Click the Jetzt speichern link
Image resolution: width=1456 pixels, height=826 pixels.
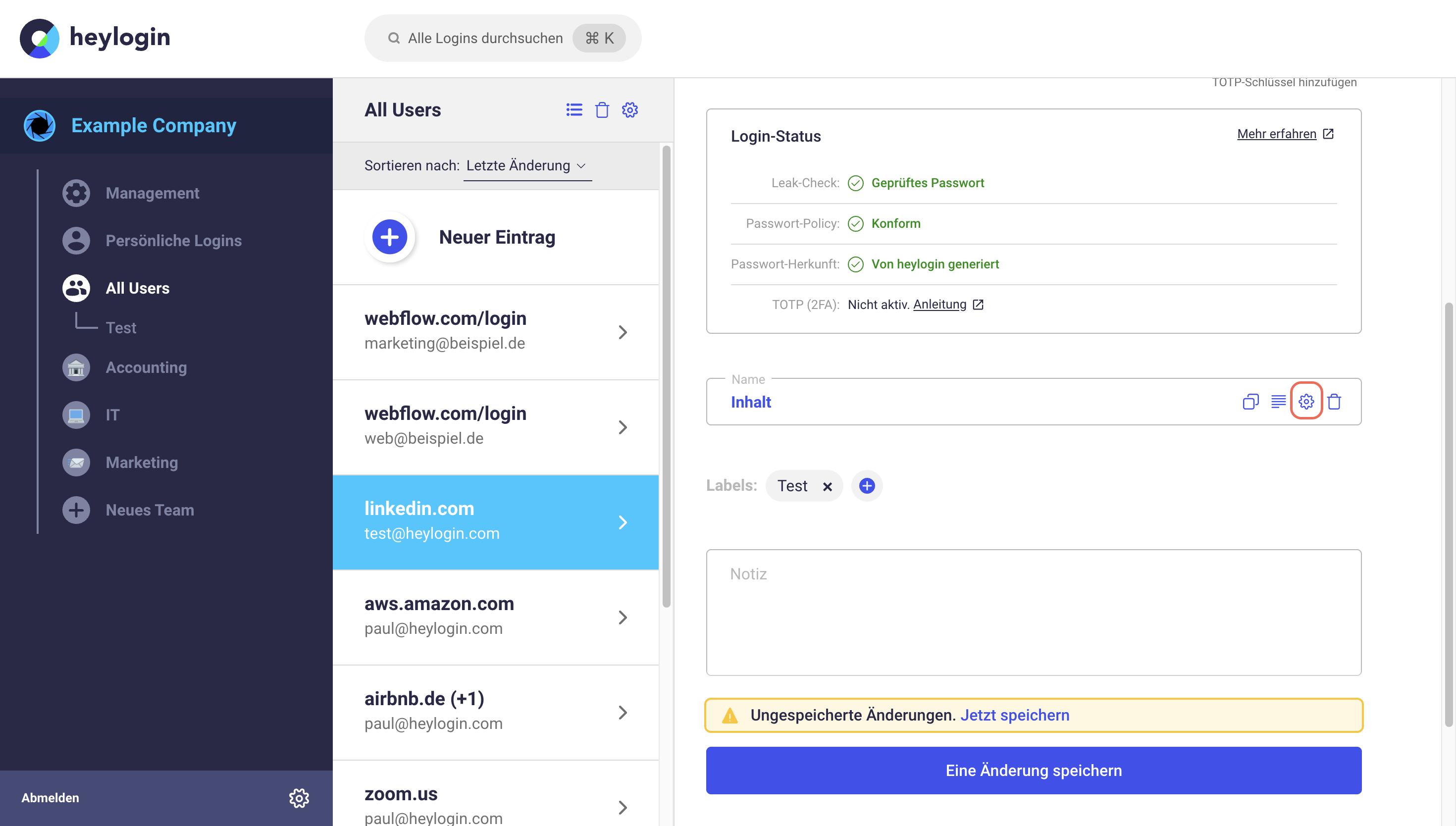point(1015,715)
